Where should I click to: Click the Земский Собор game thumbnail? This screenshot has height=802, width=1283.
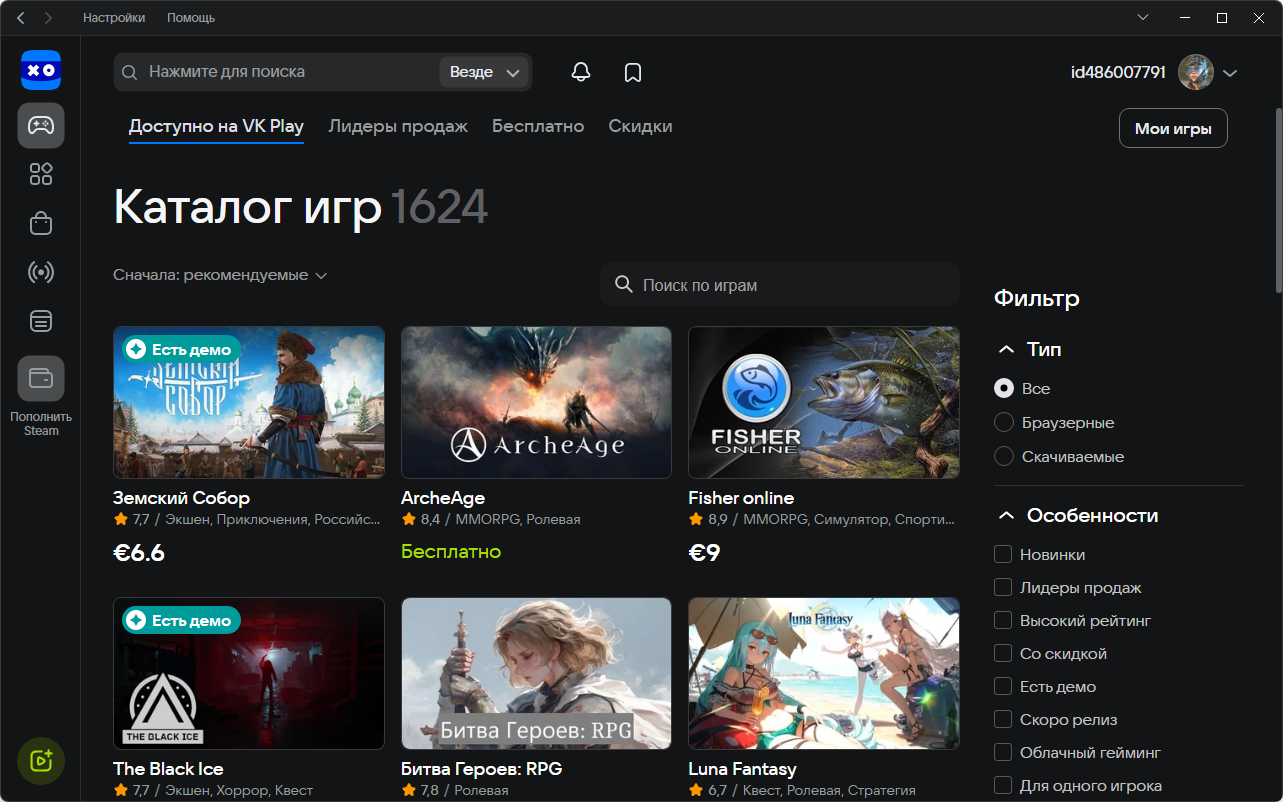[248, 402]
